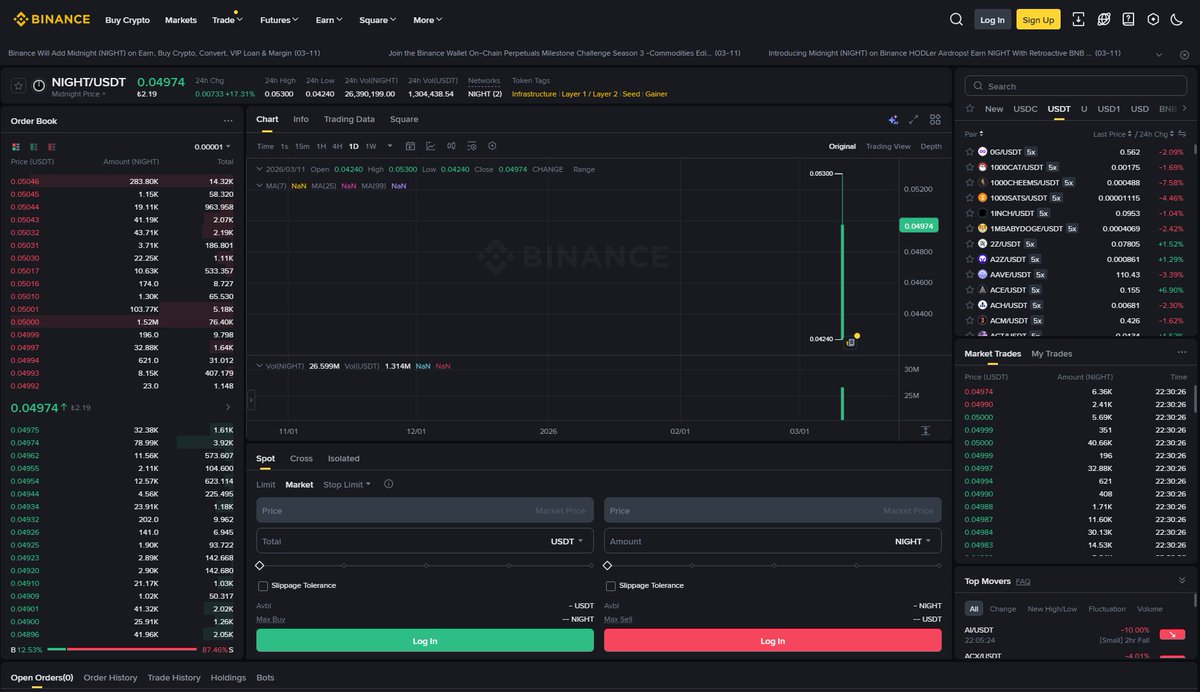Click the green Log In buy button
The width and height of the screenshot is (1200, 692).
pos(424,640)
